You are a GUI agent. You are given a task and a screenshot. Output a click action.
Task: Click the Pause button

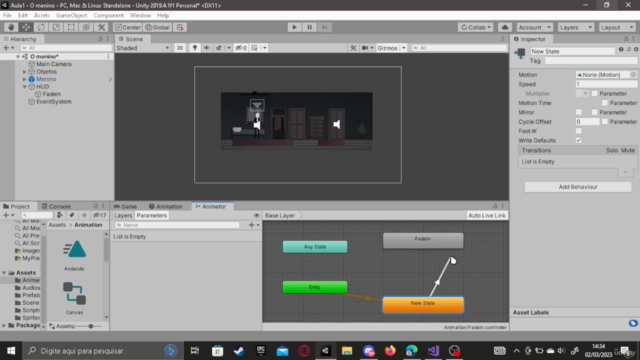[309, 27]
